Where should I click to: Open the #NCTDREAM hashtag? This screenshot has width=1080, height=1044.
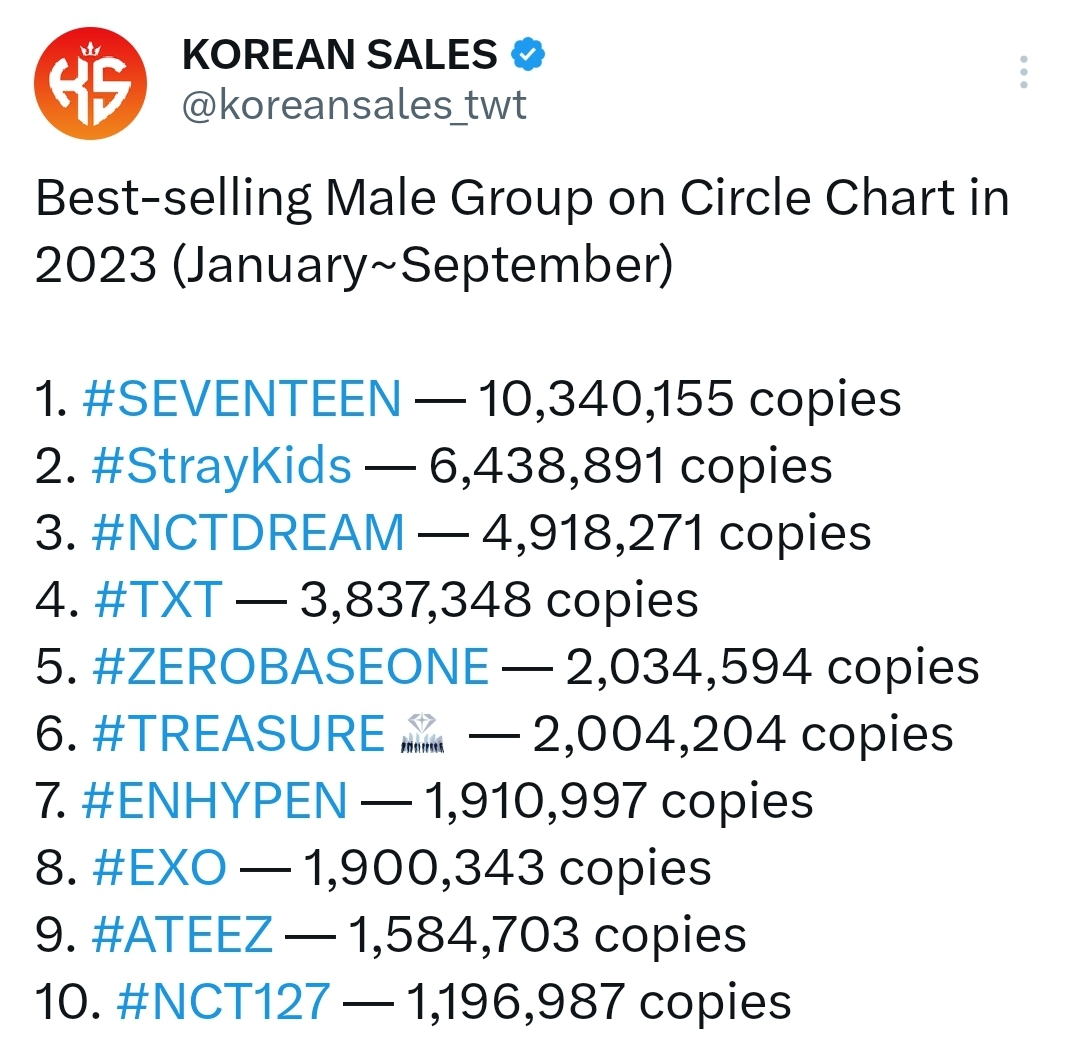[x=248, y=533]
